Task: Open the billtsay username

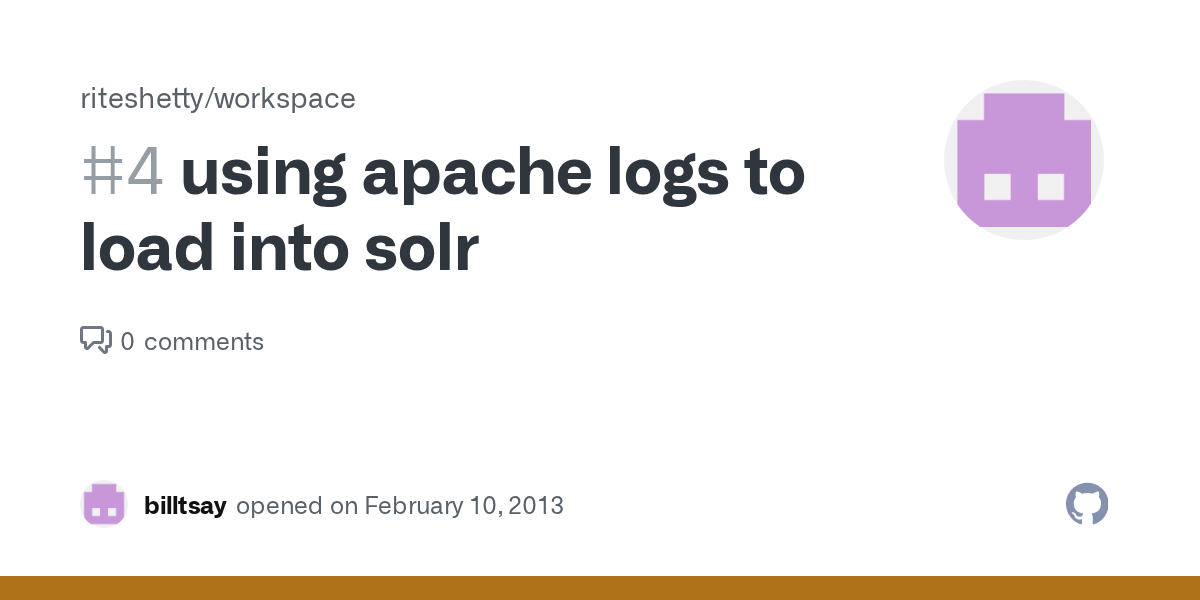Action: [185, 506]
